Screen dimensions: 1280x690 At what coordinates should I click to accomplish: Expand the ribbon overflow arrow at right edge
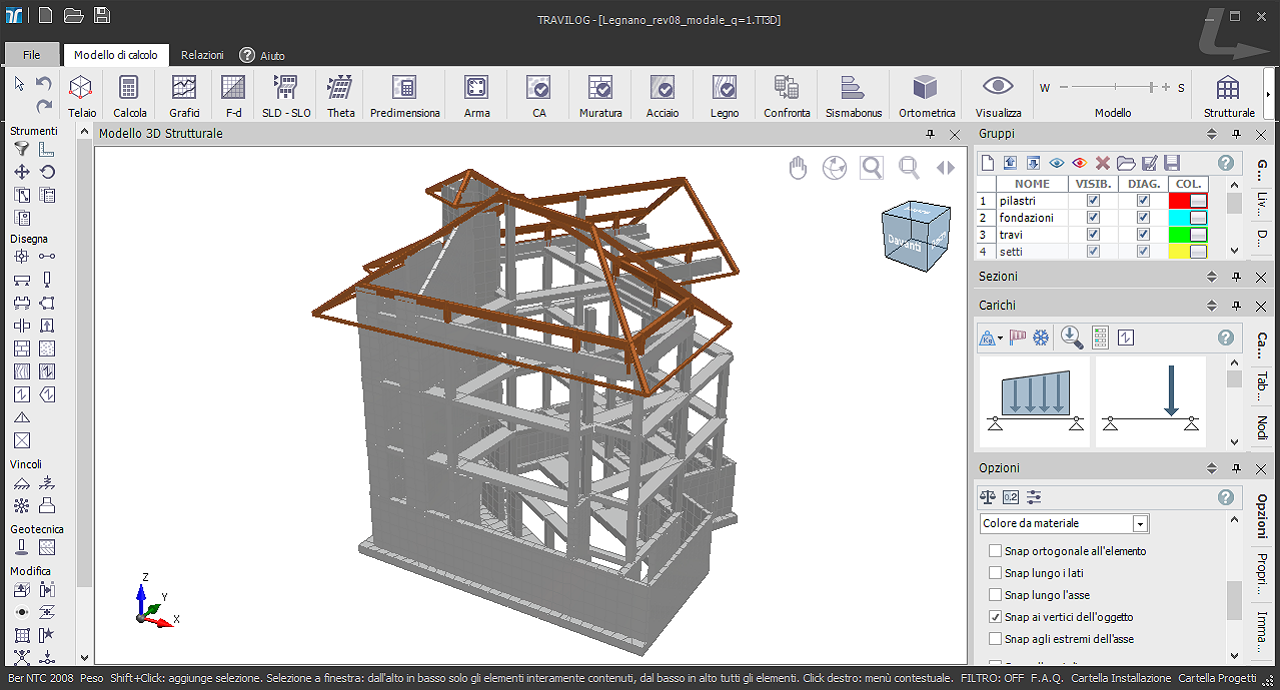point(1269,95)
